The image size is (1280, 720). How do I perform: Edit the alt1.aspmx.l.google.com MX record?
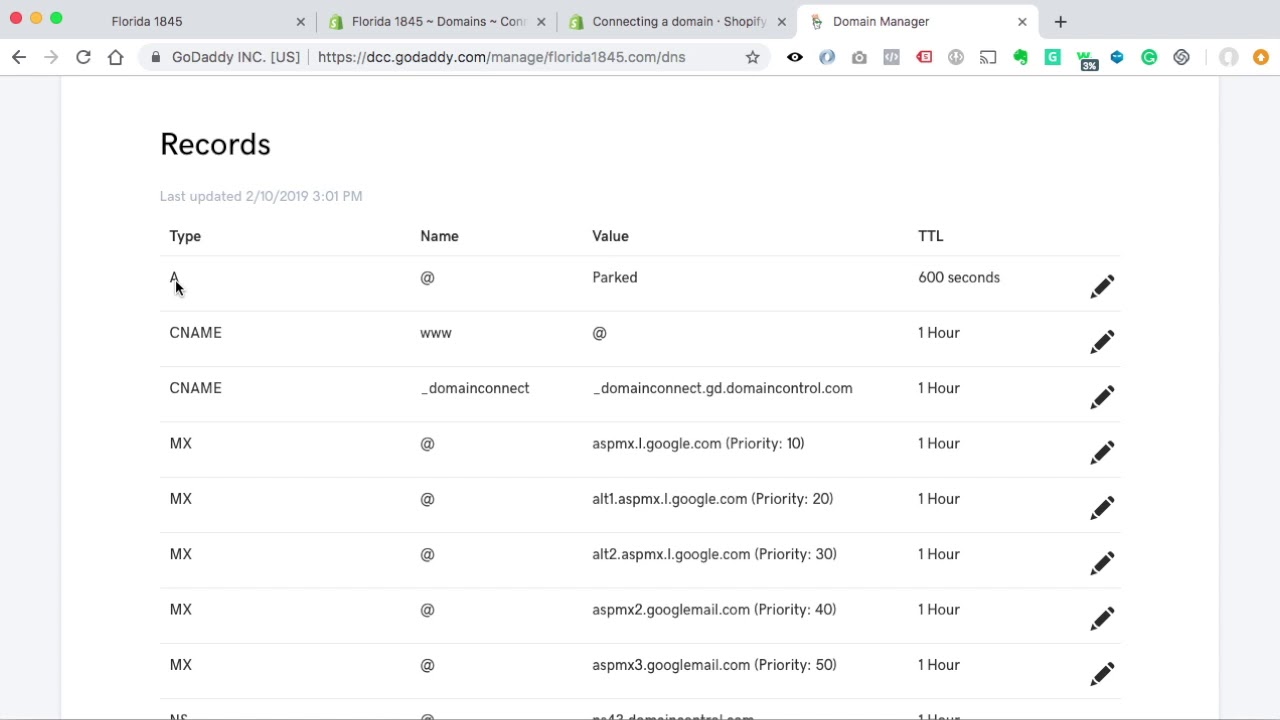point(1102,508)
